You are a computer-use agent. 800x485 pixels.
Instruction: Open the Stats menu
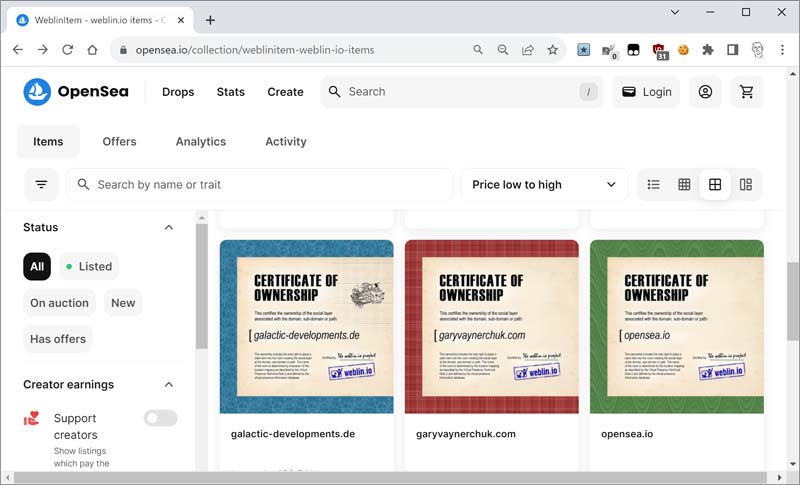[x=231, y=92]
